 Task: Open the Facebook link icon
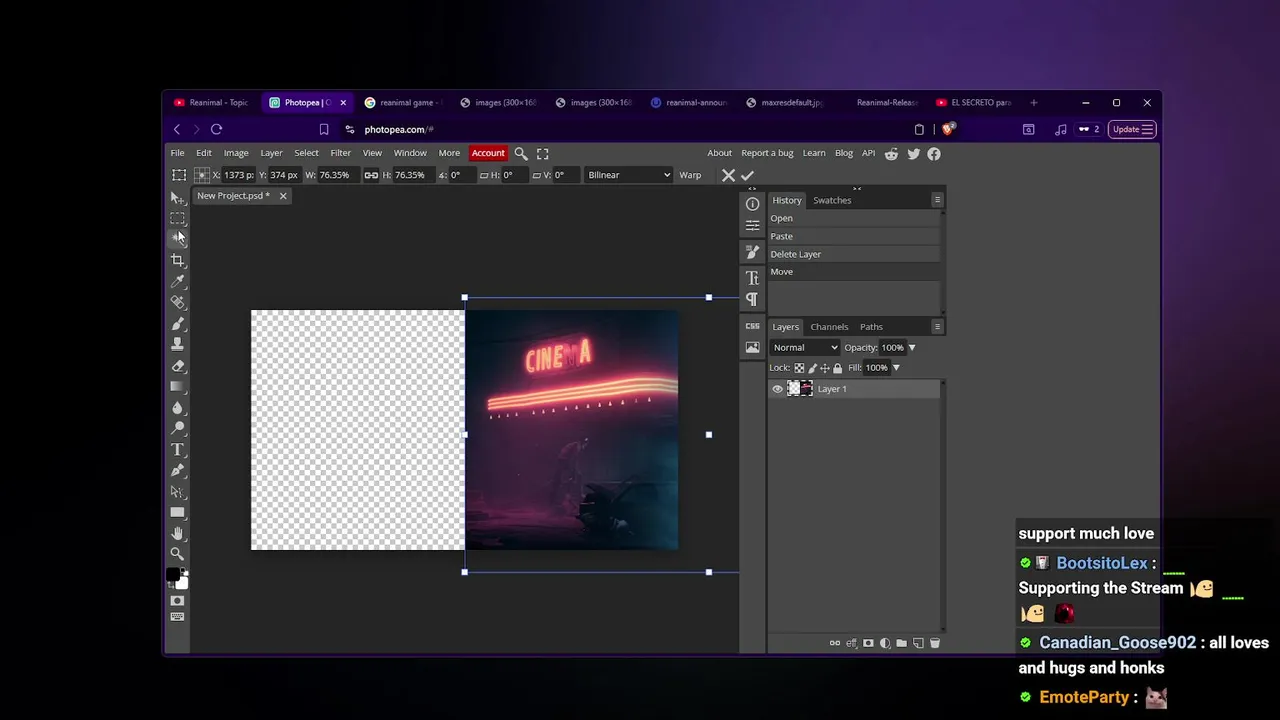(x=934, y=153)
